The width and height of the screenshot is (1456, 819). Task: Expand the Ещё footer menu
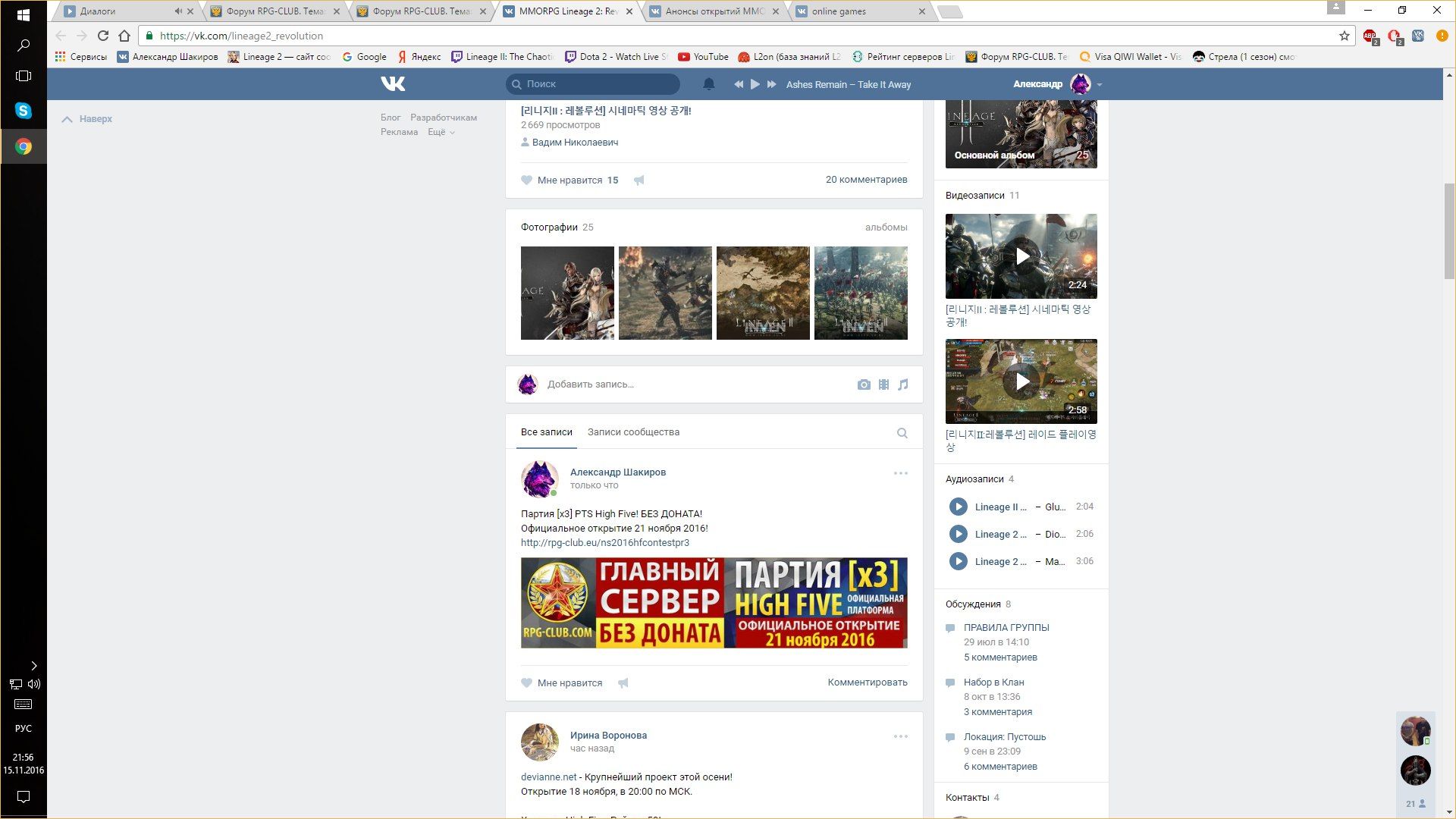[441, 132]
